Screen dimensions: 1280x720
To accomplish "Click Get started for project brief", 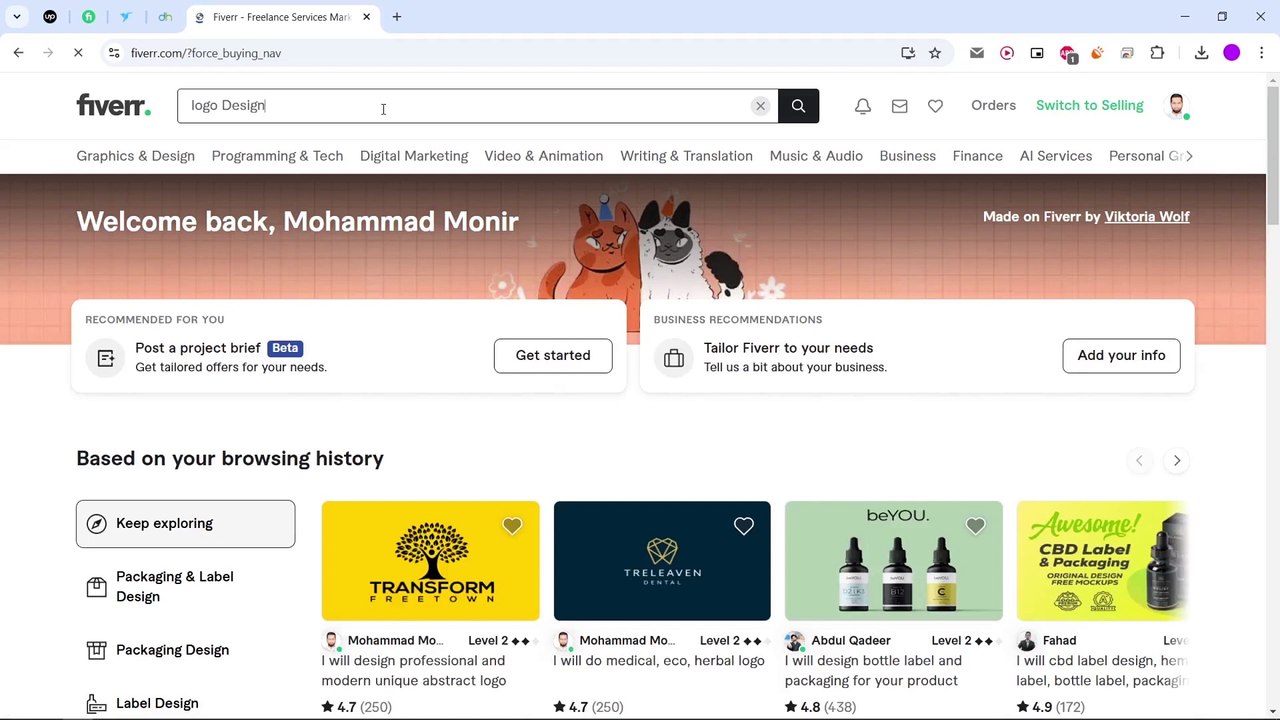I will coord(553,355).
